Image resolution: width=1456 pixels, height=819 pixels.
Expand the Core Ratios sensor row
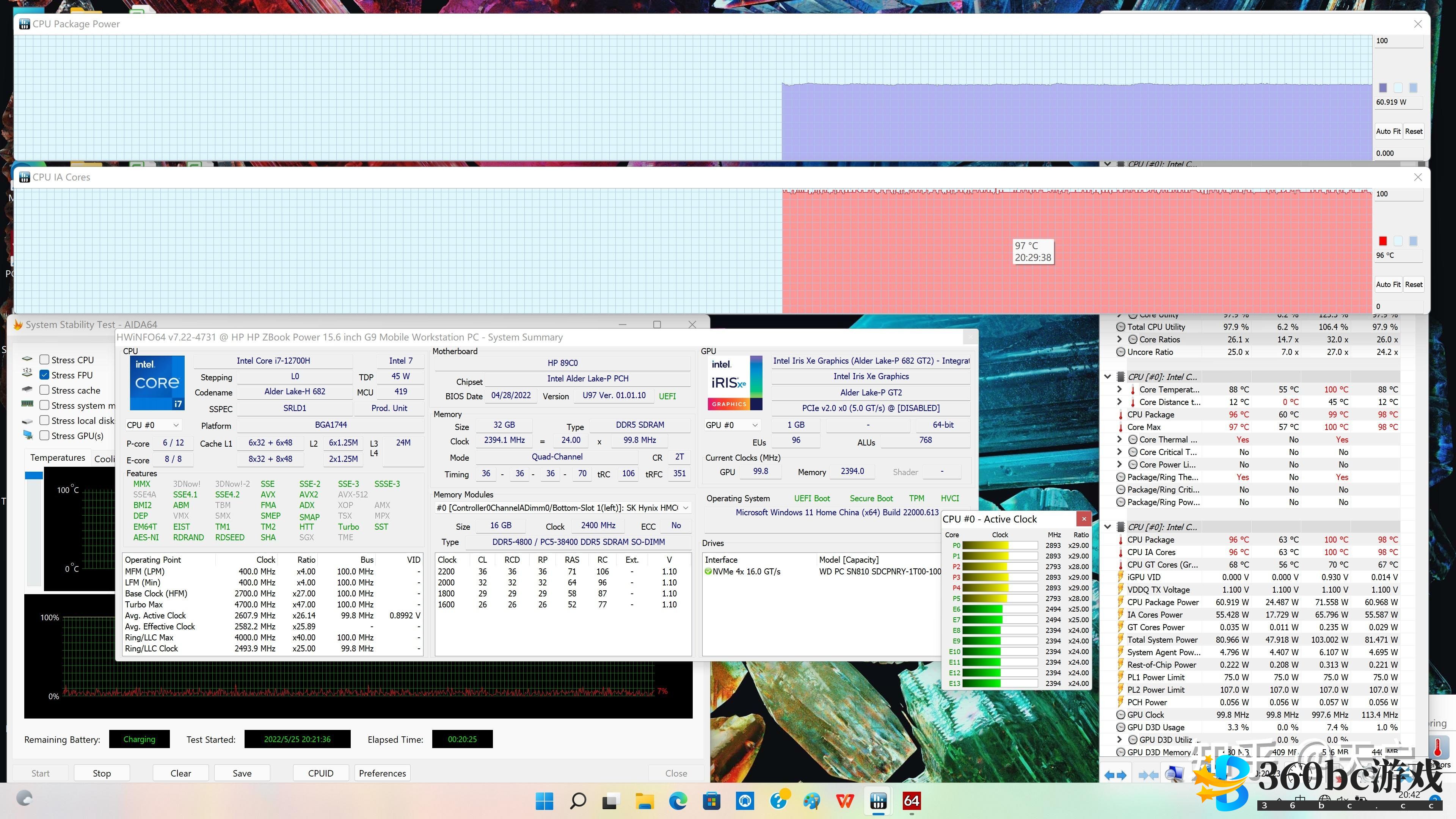1119,339
